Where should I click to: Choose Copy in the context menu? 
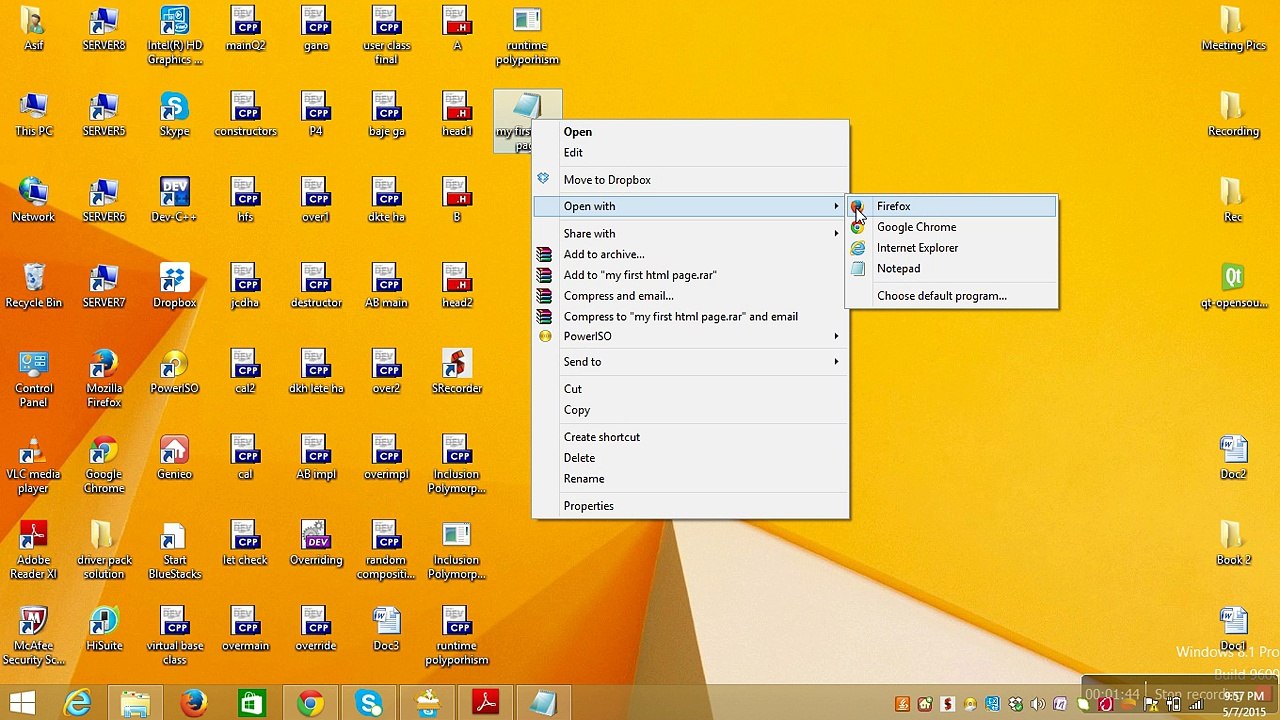pyautogui.click(x=690, y=410)
